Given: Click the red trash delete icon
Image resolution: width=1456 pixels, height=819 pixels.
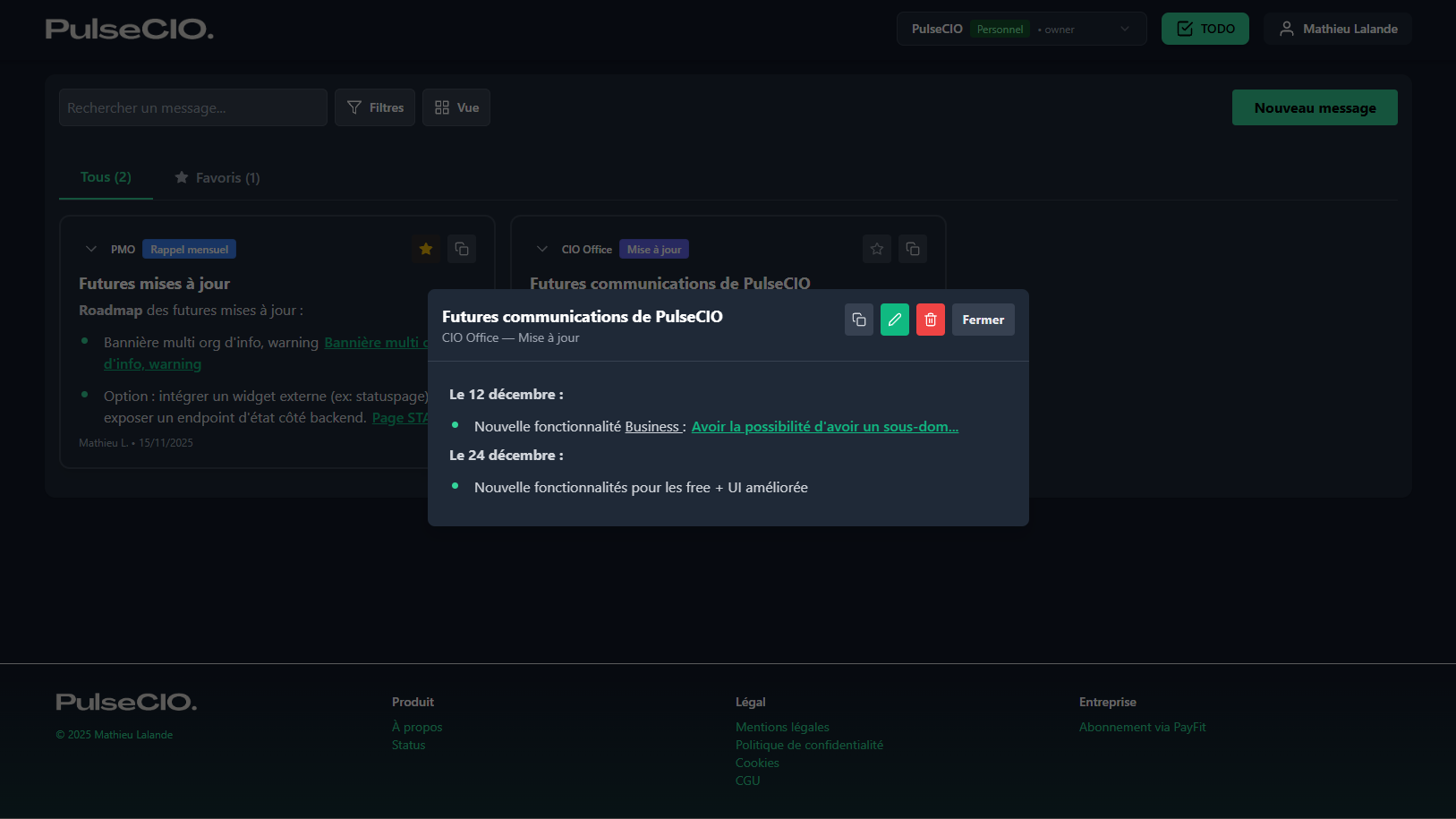Looking at the screenshot, I should [930, 320].
